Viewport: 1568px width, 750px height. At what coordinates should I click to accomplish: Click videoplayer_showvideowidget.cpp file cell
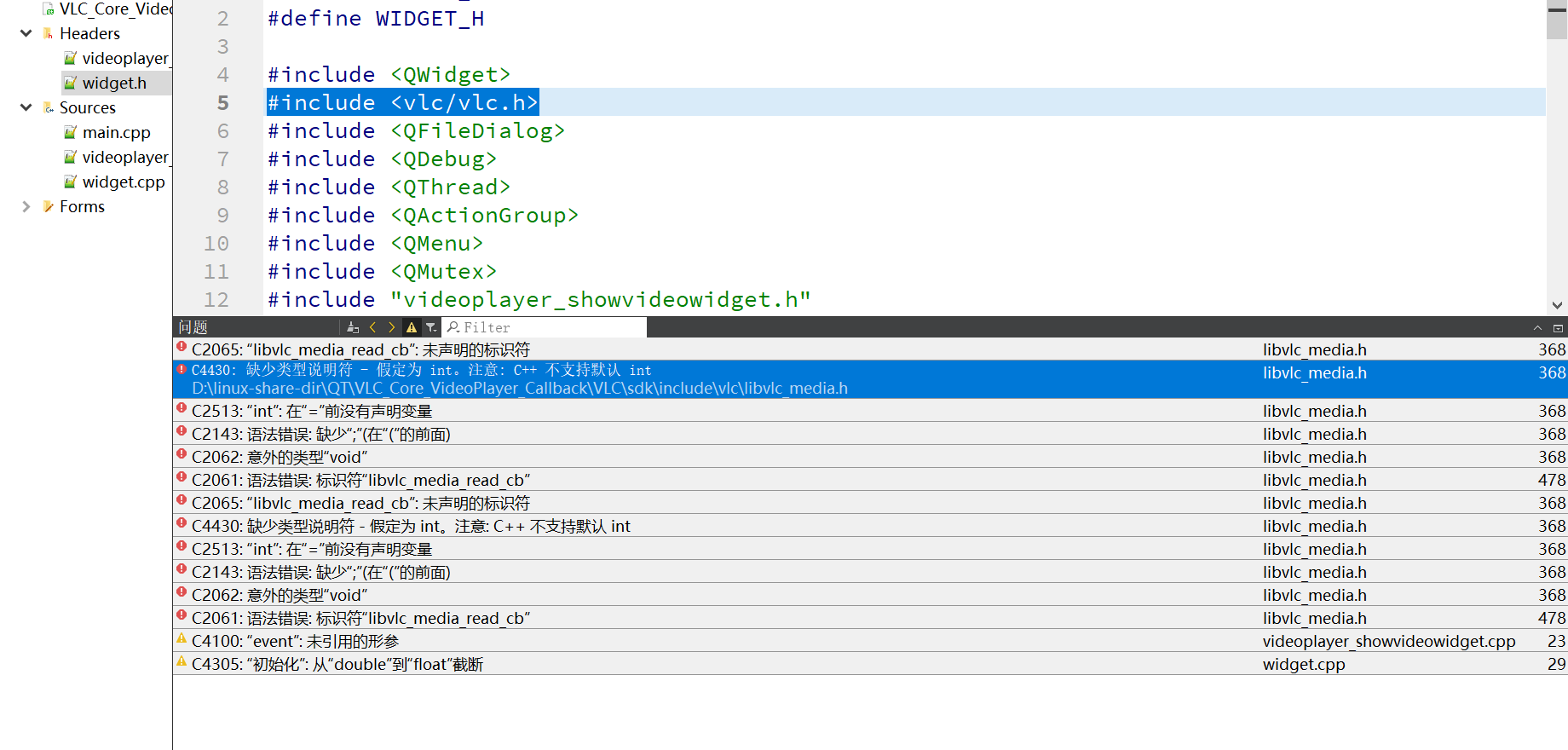click(1389, 641)
